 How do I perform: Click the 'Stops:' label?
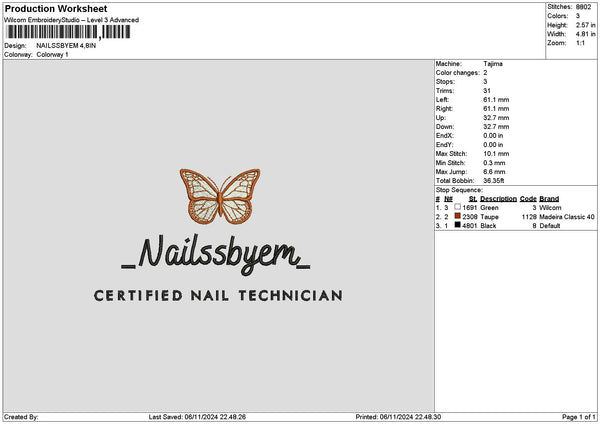(x=445, y=82)
